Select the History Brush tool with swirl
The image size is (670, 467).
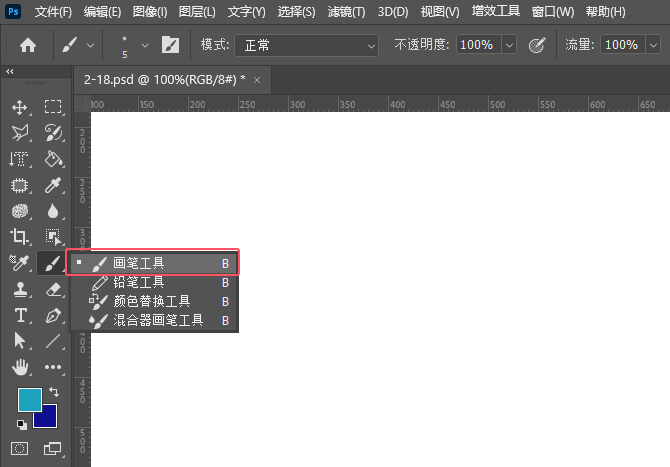point(53,133)
